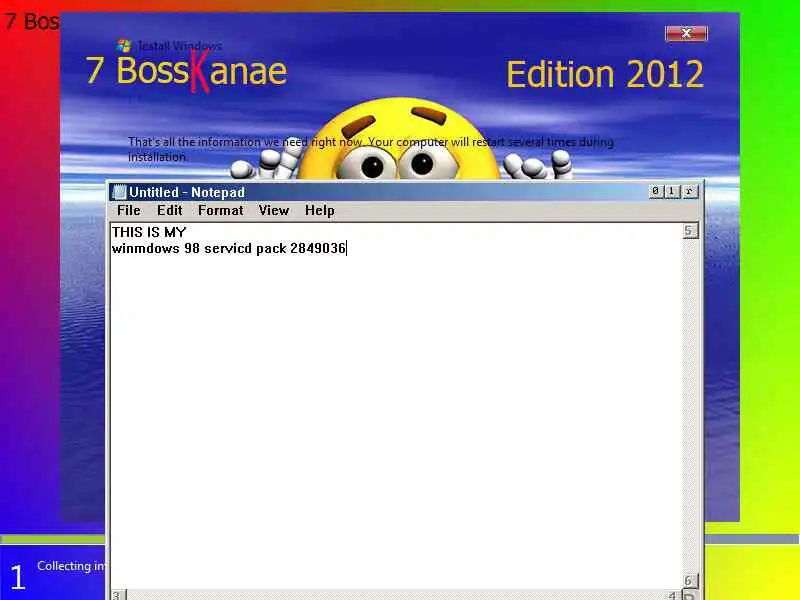Click the '7 BossKanae' installer logo text
Screen dimensions: 800x600
coord(187,71)
